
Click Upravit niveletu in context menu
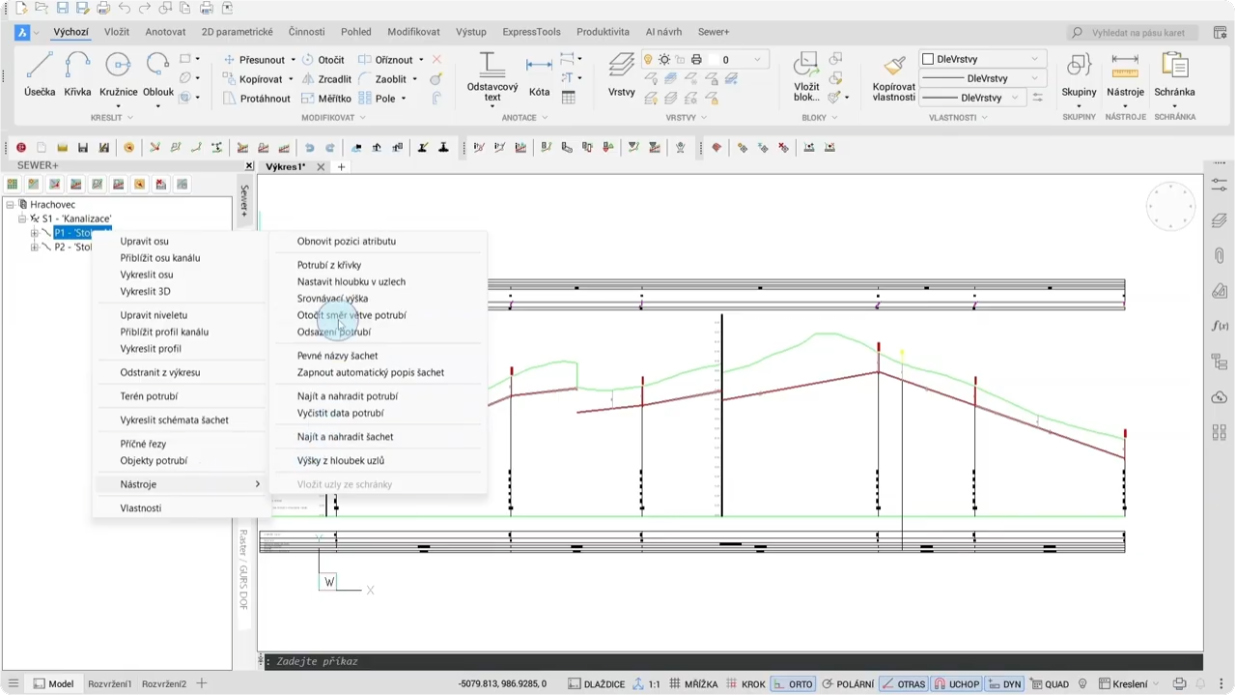point(154,315)
